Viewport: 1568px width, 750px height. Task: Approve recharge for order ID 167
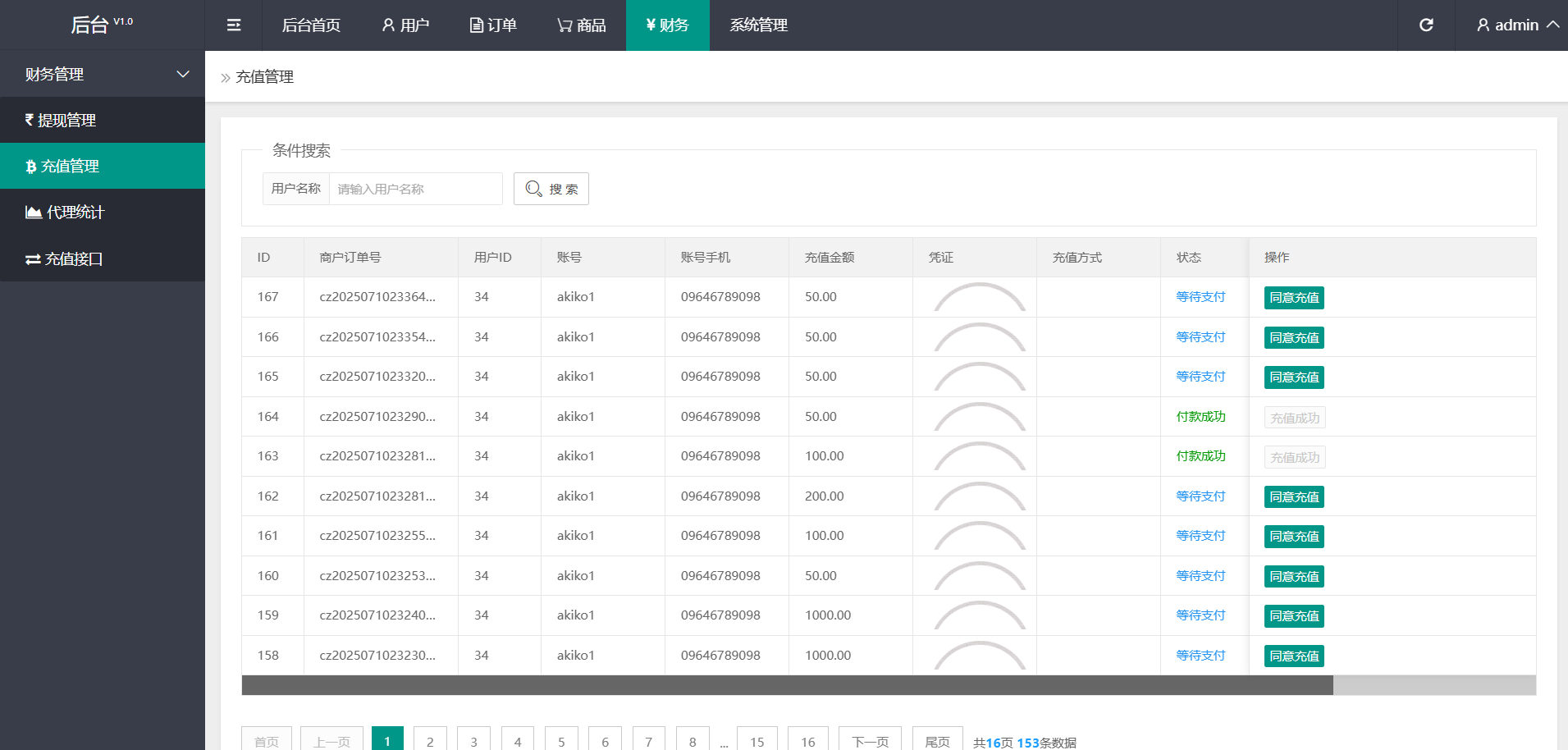pos(1294,298)
